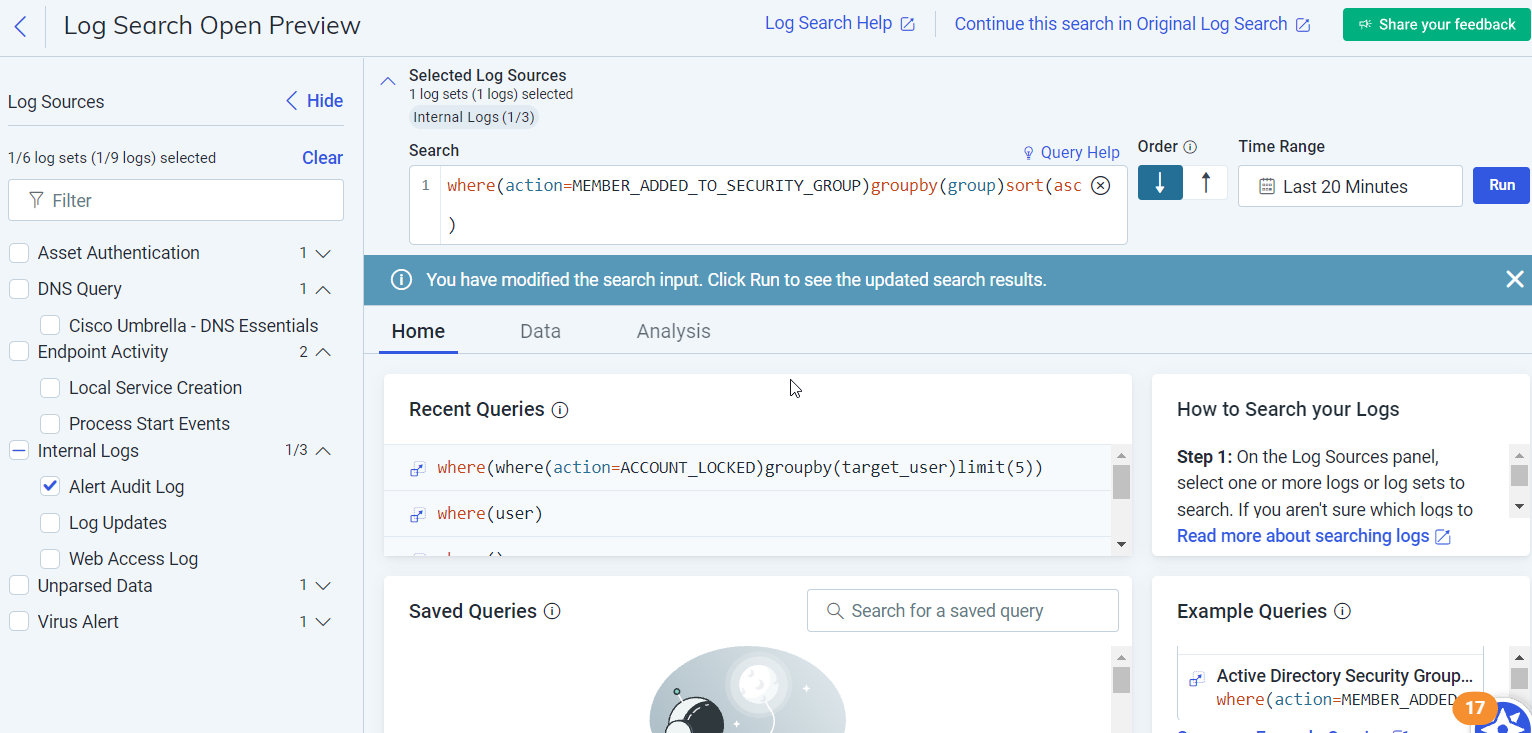This screenshot has height=733, width=1532.
Task: Uncheck the Alert Audit Log checkbox
Action: 50,487
